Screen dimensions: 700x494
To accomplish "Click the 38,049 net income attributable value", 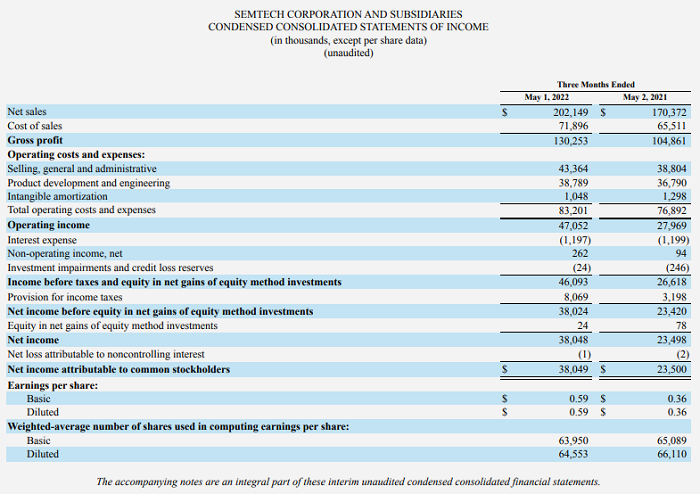I will pyautogui.click(x=572, y=369).
